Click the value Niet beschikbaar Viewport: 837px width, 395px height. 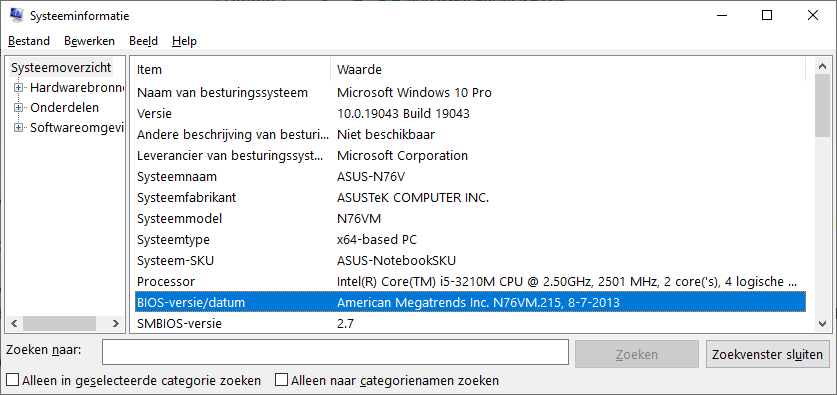386,135
